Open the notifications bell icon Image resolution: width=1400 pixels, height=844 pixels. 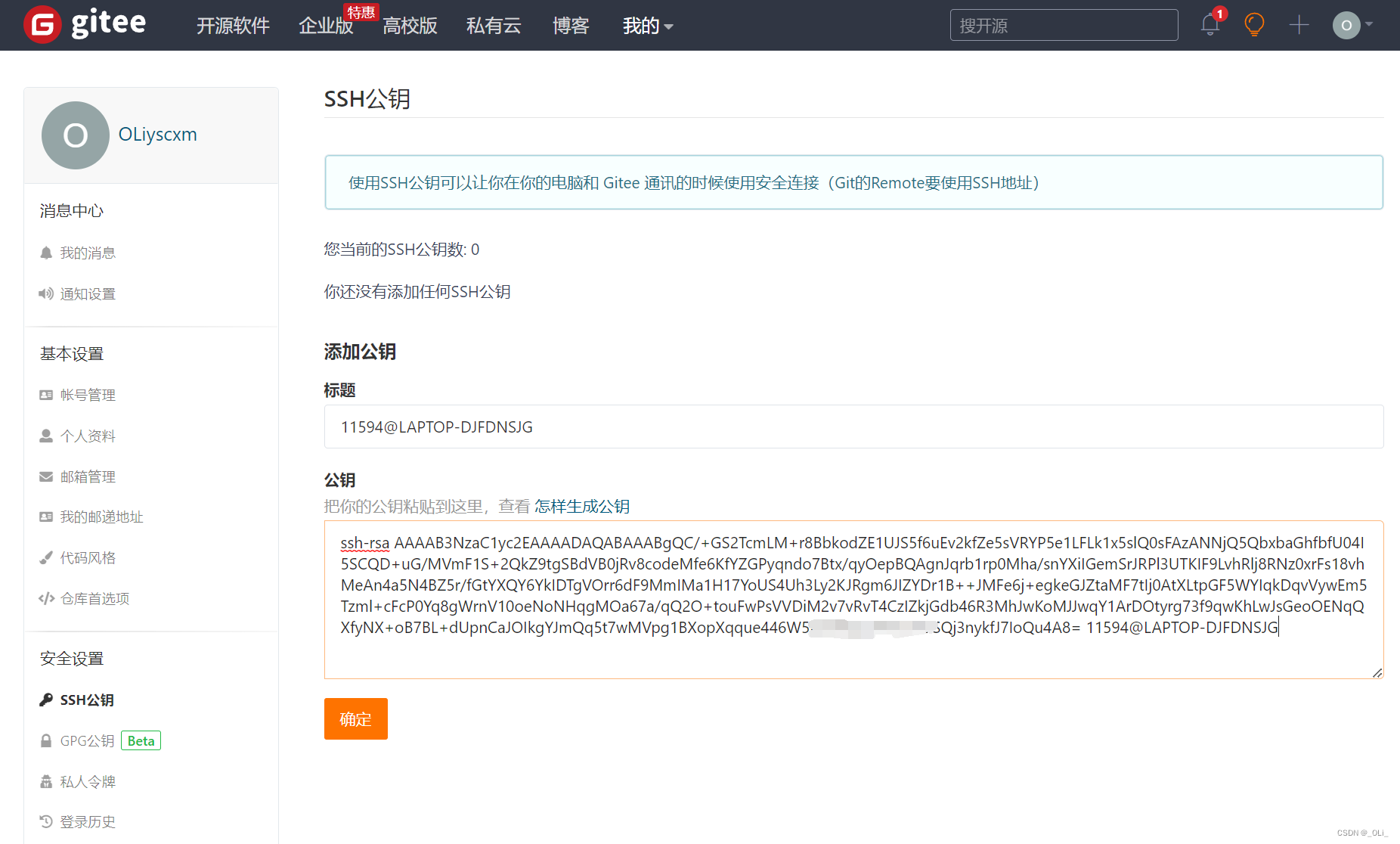[x=1210, y=25]
